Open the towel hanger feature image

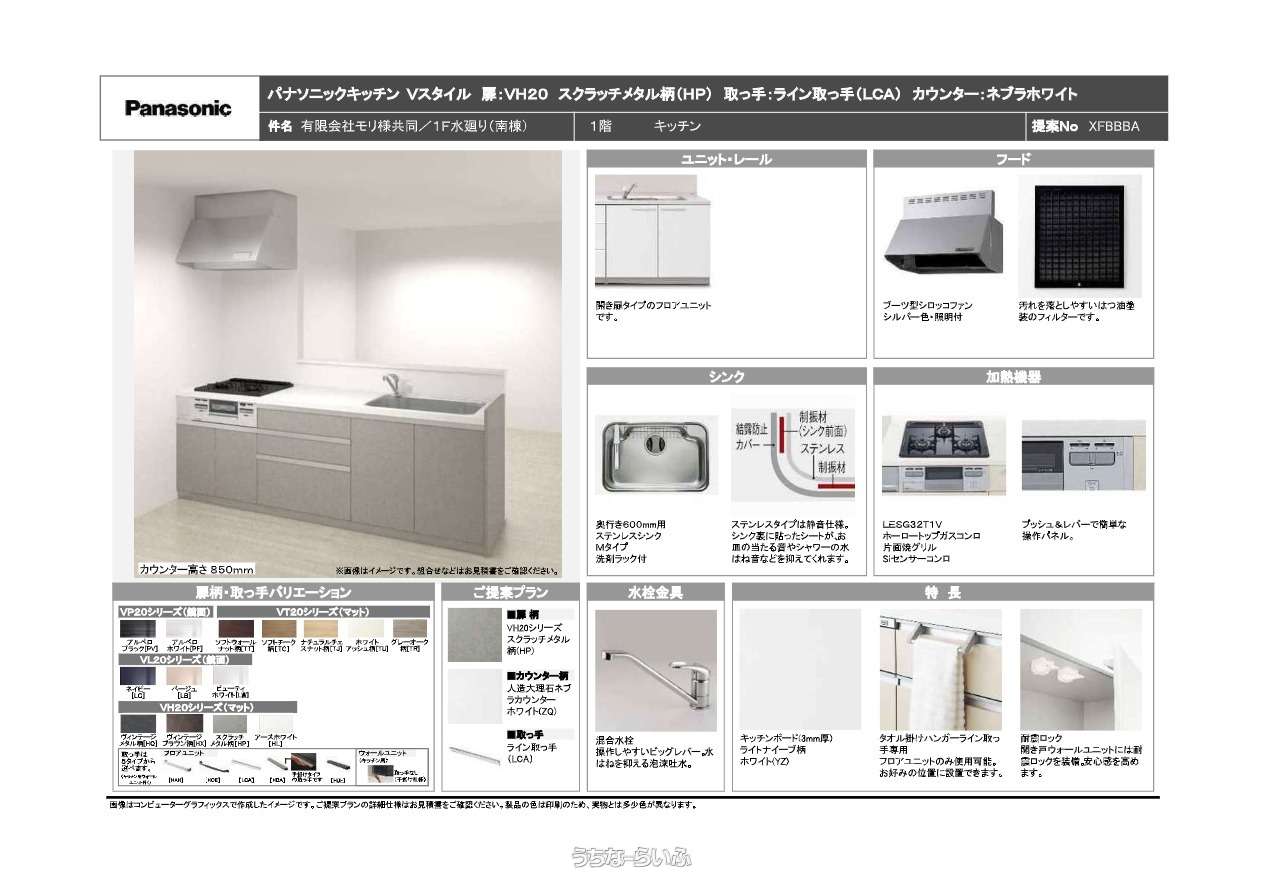tap(940, 668)
